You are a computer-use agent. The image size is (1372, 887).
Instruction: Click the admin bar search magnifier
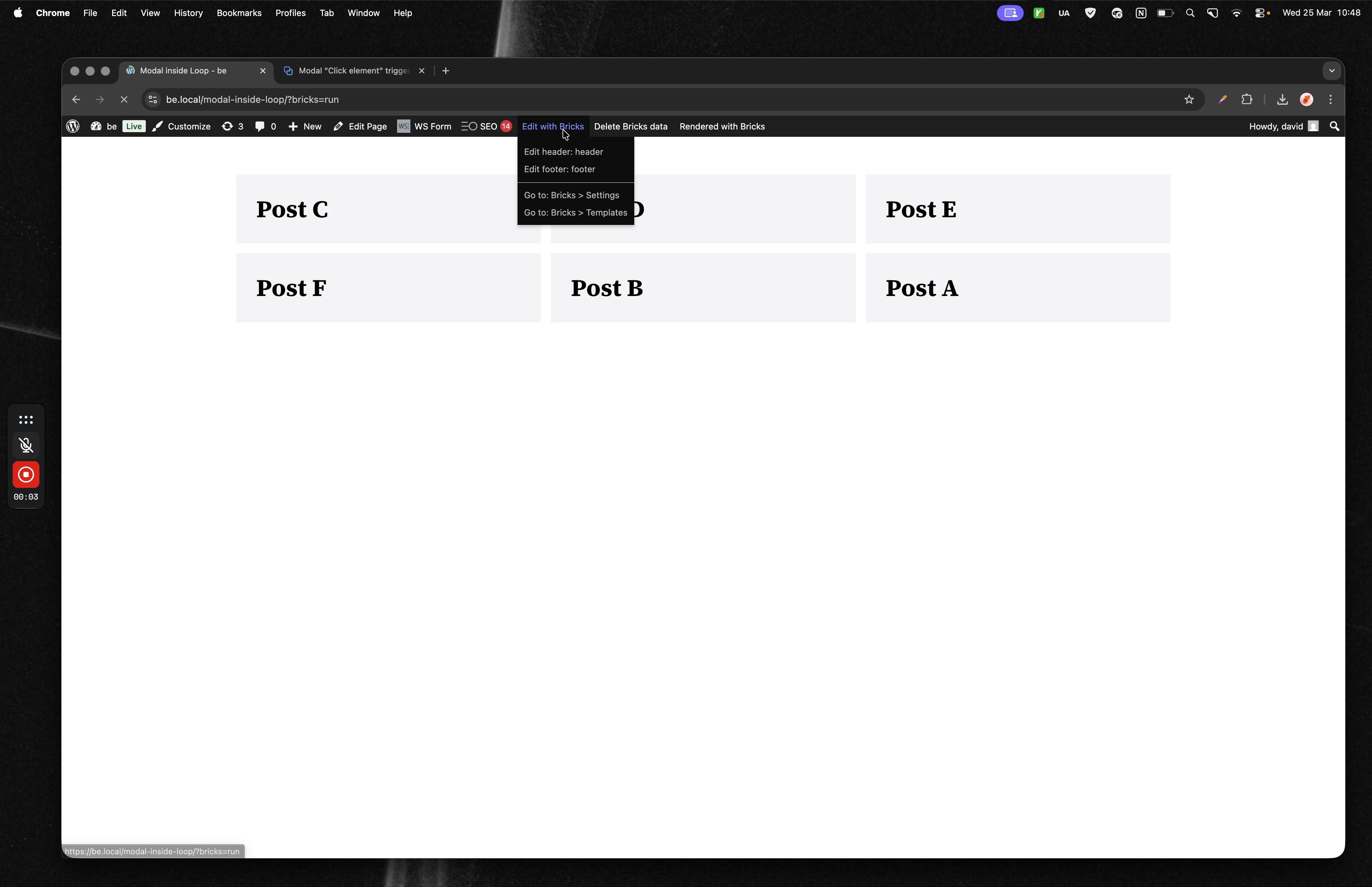[1334, 127]
